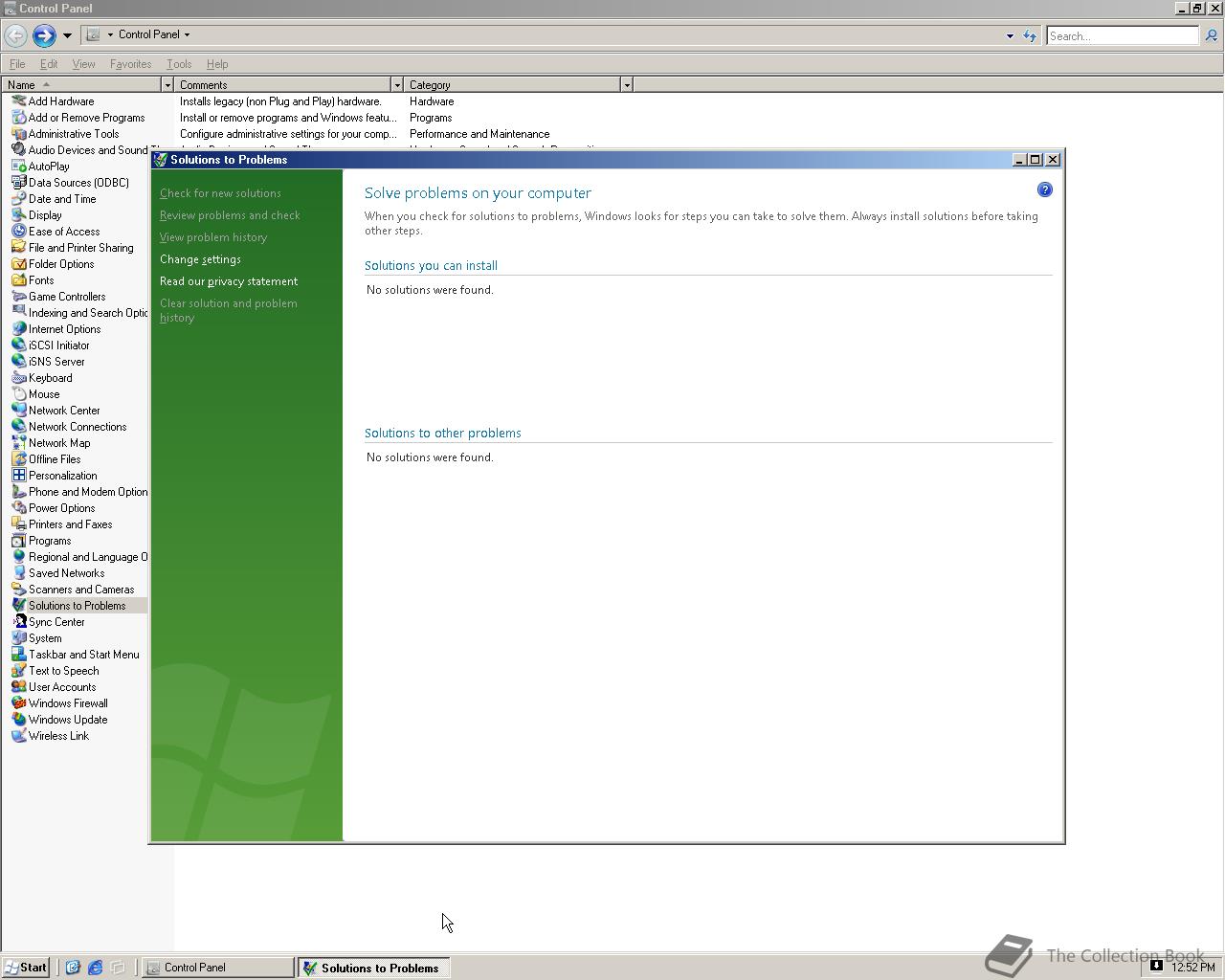Select File and Printer Sharing icon
This screenshot has width=1225, height=980.
(x=19, y=248)
